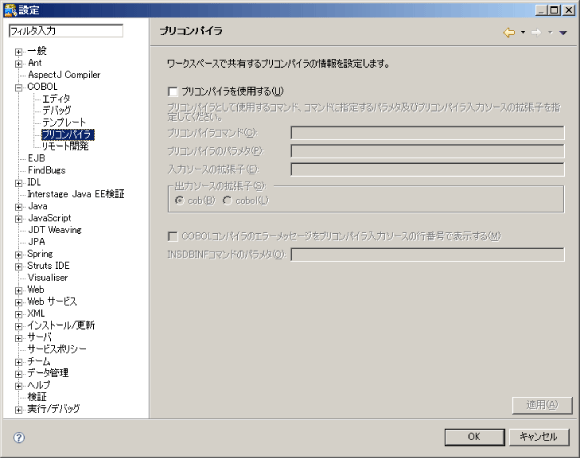Minimize the 設定 dialog window

pos(541,10)
